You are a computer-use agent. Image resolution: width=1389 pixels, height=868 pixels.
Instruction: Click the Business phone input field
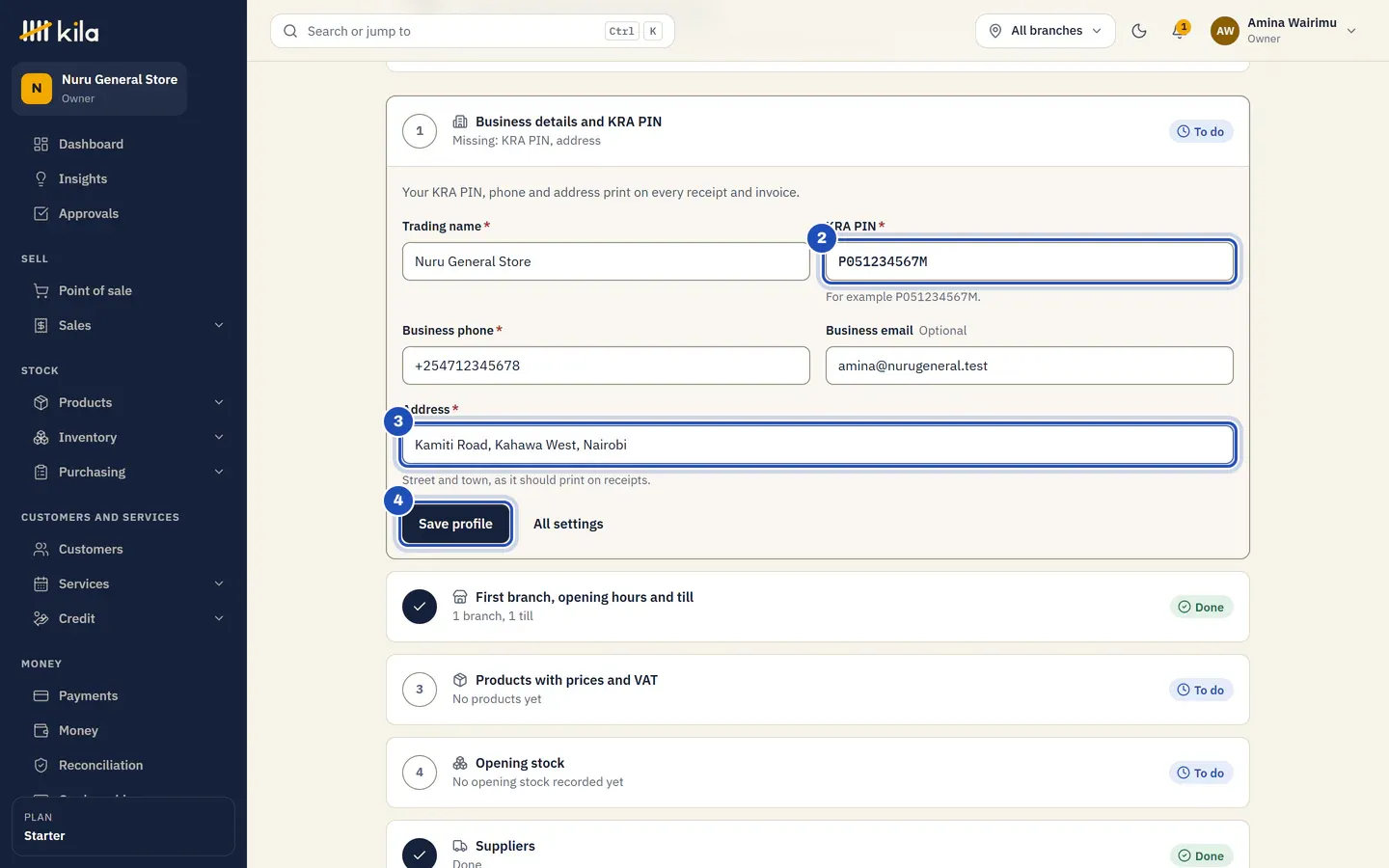pos(606,366)
